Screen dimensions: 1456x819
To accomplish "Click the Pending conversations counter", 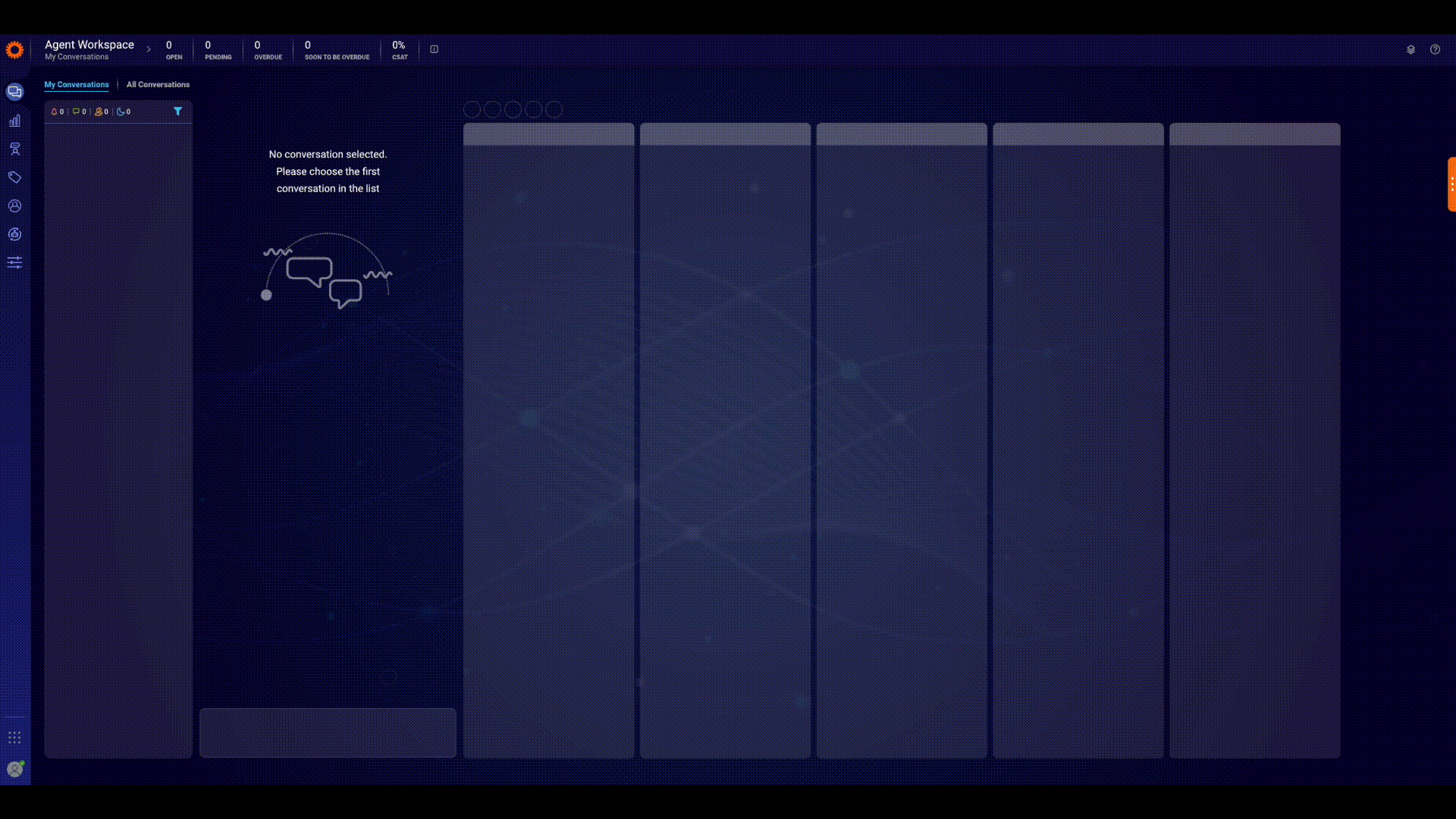I will point(218,50).
